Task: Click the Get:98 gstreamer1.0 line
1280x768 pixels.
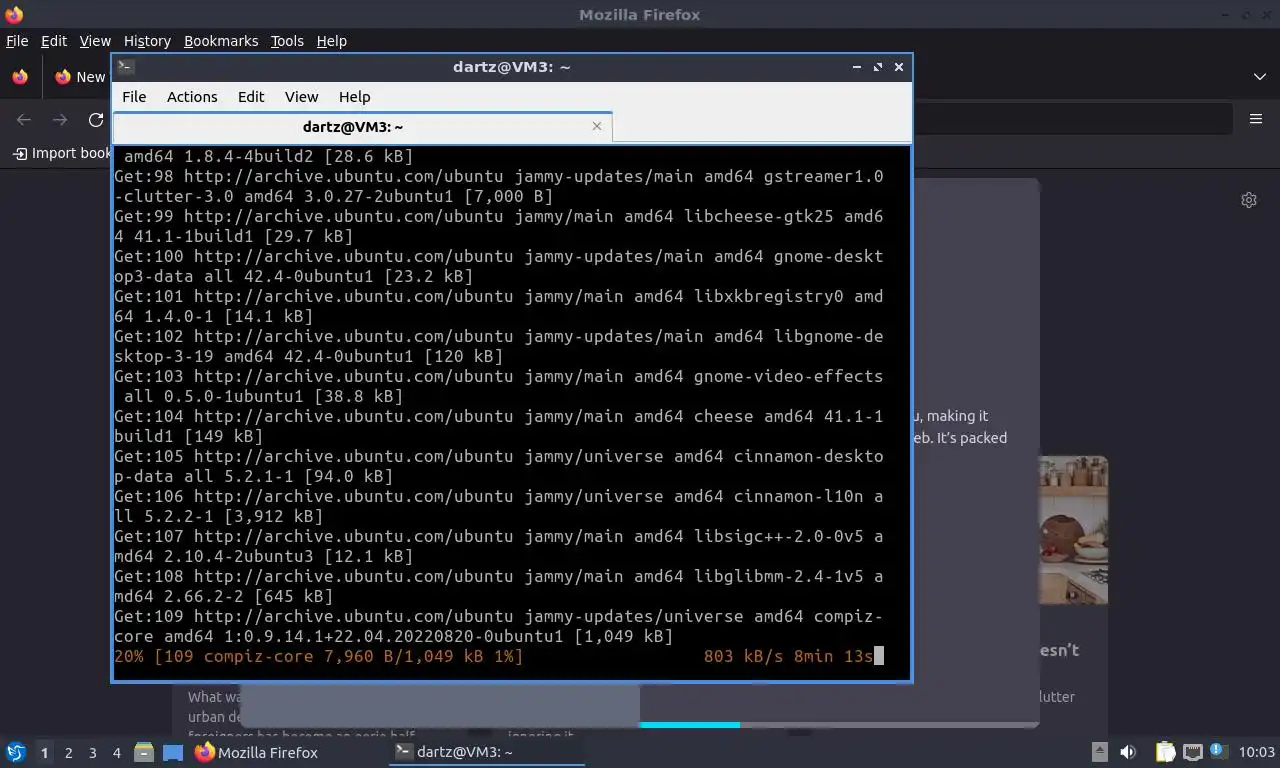Action: click(499, 186)
